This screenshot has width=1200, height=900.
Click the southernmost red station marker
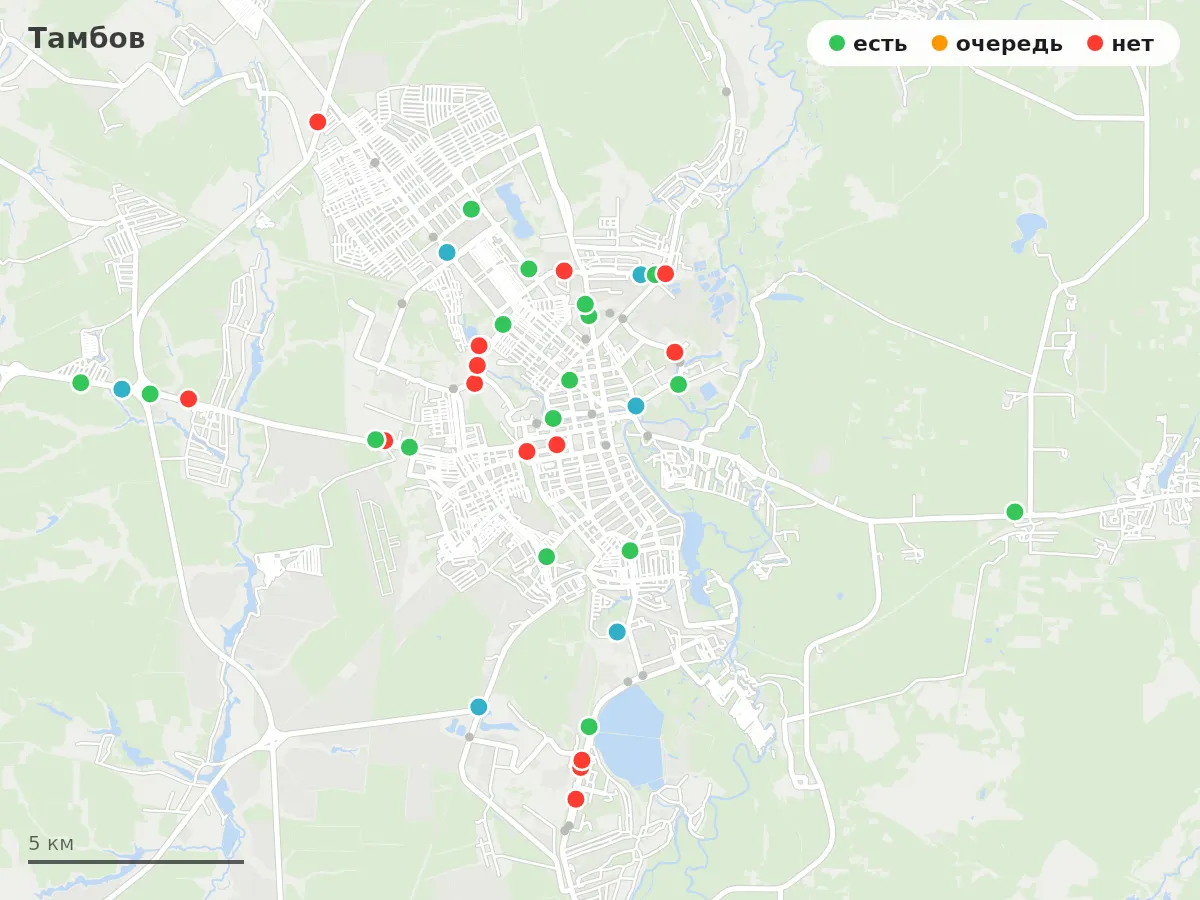click(576, 799)
